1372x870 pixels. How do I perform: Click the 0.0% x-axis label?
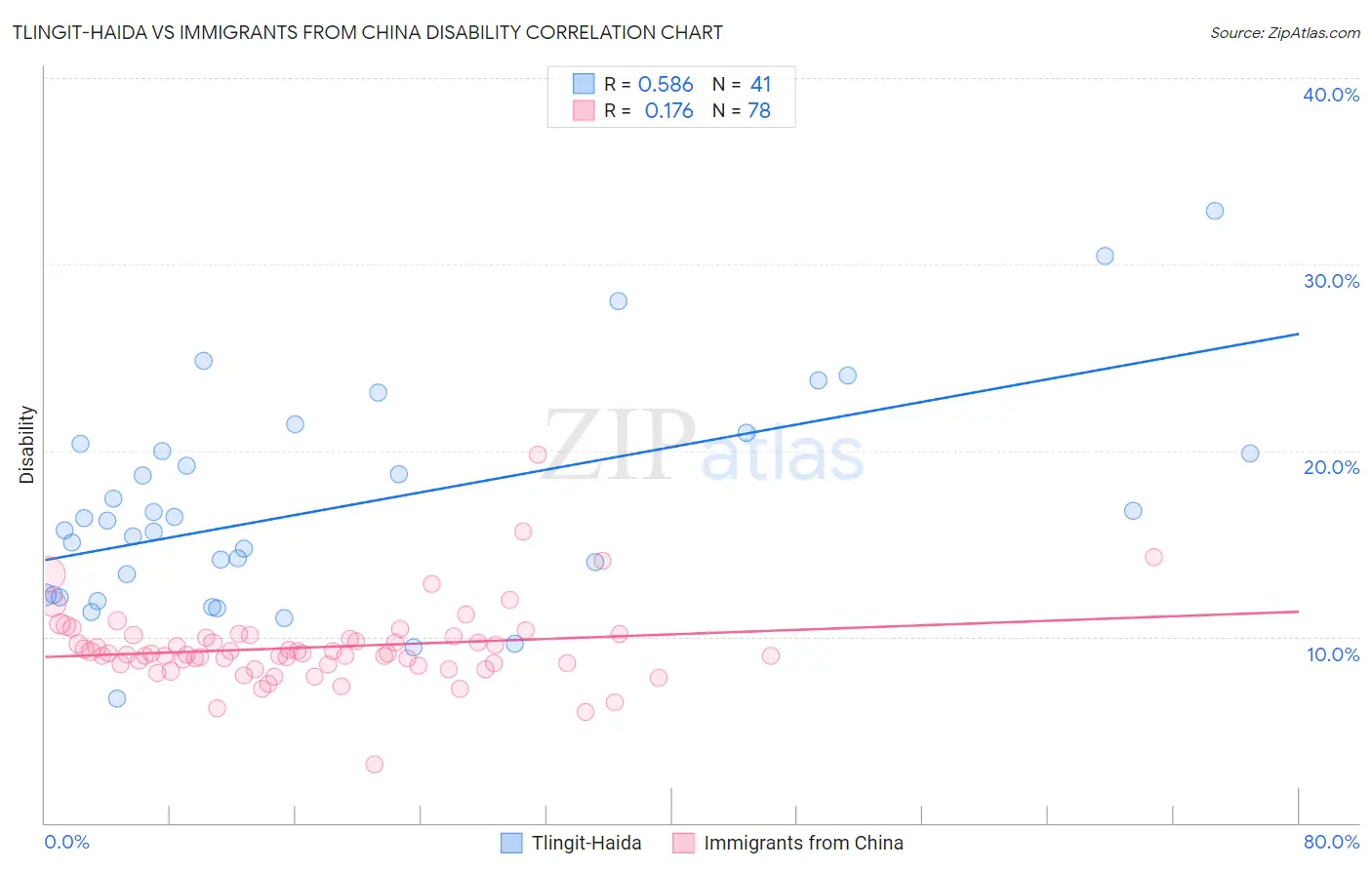coord(66,842)
